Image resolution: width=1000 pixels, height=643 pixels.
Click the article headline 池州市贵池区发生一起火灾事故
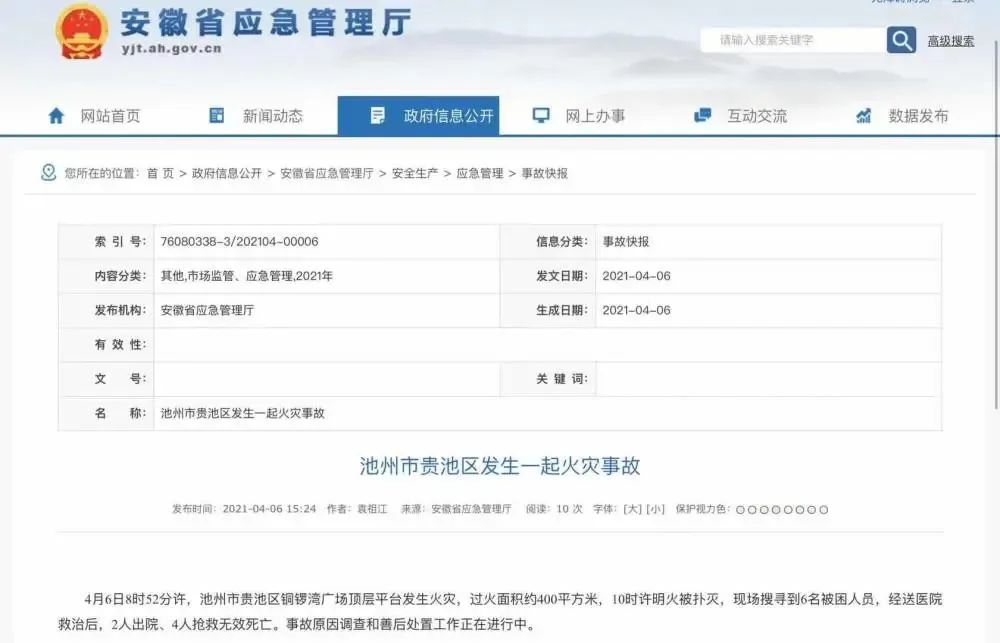pyautogui.click(x=500, y=466)
